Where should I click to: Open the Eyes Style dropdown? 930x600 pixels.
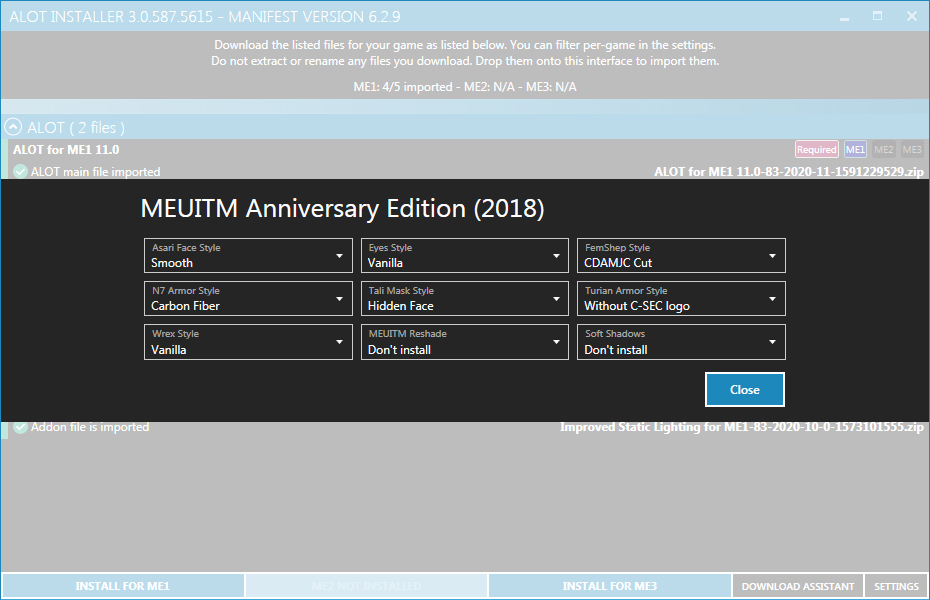coord(464,256)
